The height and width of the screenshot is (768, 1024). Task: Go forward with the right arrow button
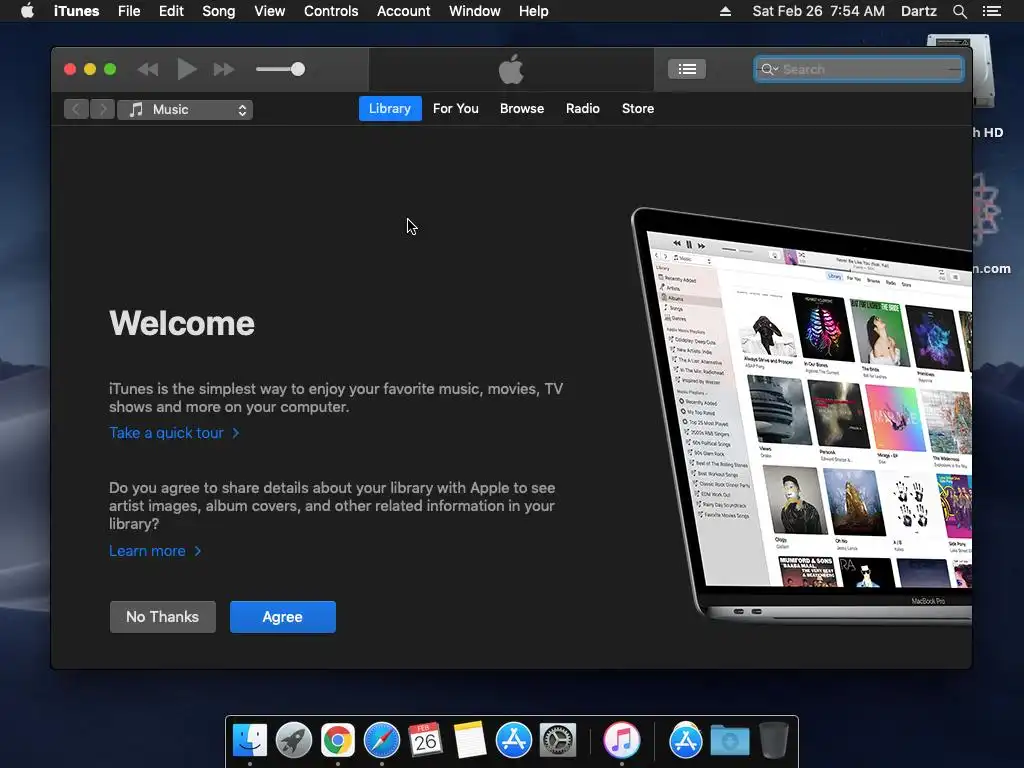(103, 109)
